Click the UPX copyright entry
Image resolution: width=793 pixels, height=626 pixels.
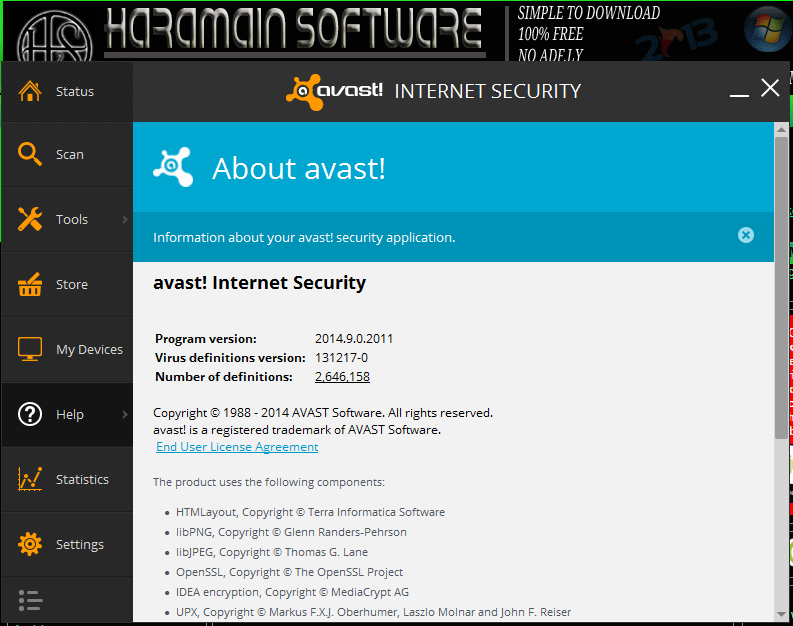click(373, 612)
